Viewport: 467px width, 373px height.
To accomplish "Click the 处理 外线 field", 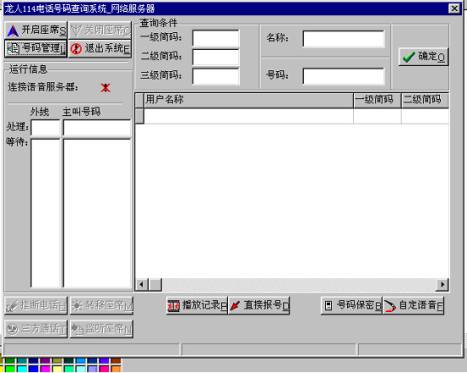I will (45, 128).
